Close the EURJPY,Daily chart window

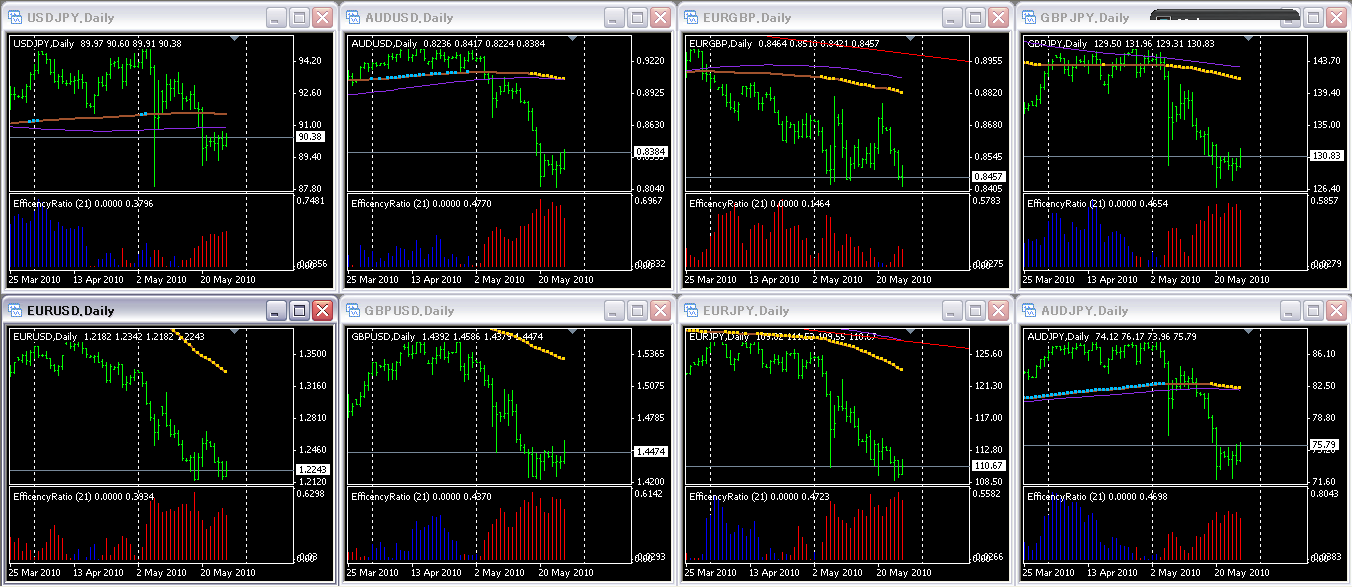pyautogui.click(x=998, y=311)
